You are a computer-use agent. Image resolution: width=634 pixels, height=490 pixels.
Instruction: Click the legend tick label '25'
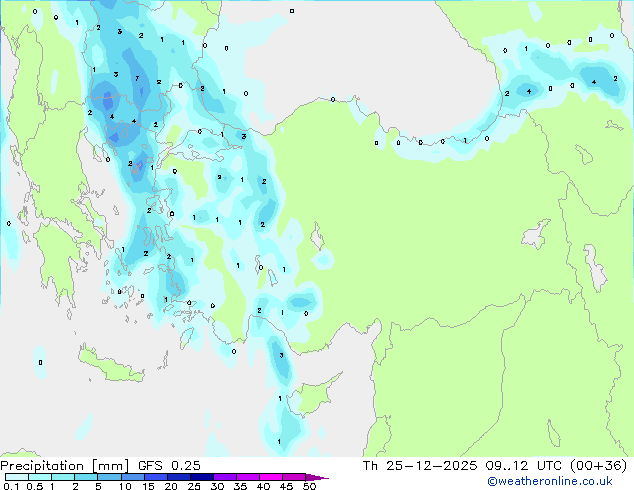194,486
